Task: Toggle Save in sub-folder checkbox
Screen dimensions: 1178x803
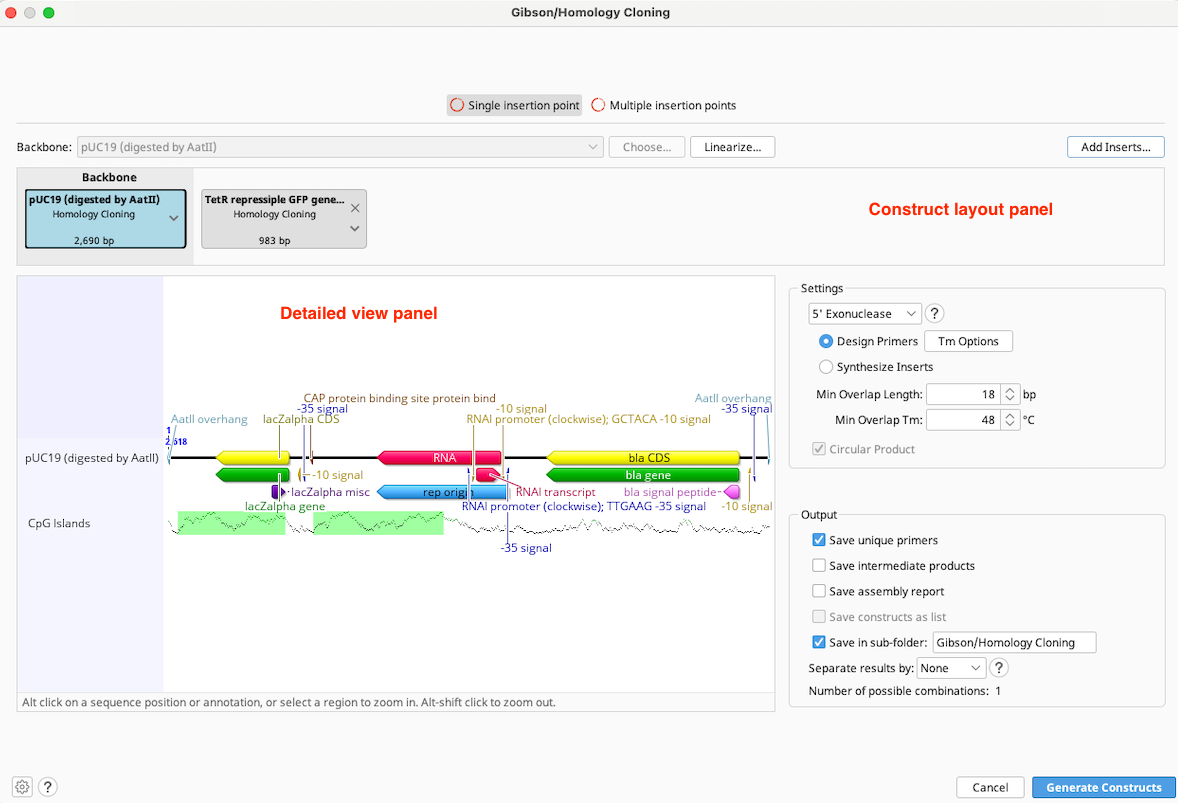Action: tap(819, 642)
